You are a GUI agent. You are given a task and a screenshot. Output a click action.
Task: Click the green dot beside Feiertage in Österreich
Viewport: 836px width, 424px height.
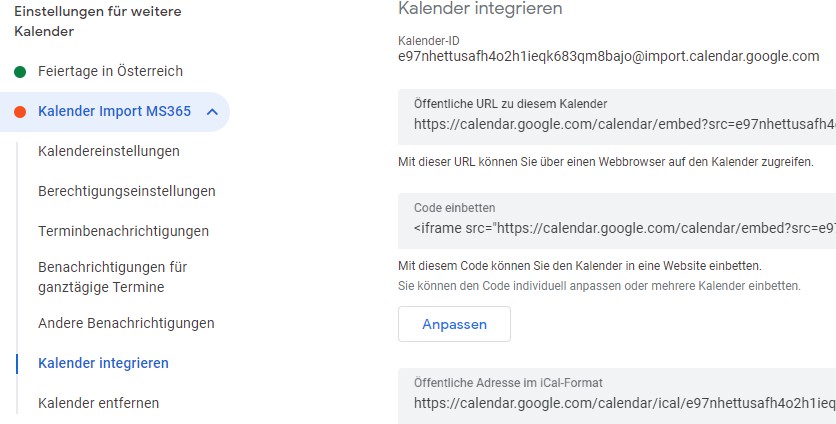(20, 72)
